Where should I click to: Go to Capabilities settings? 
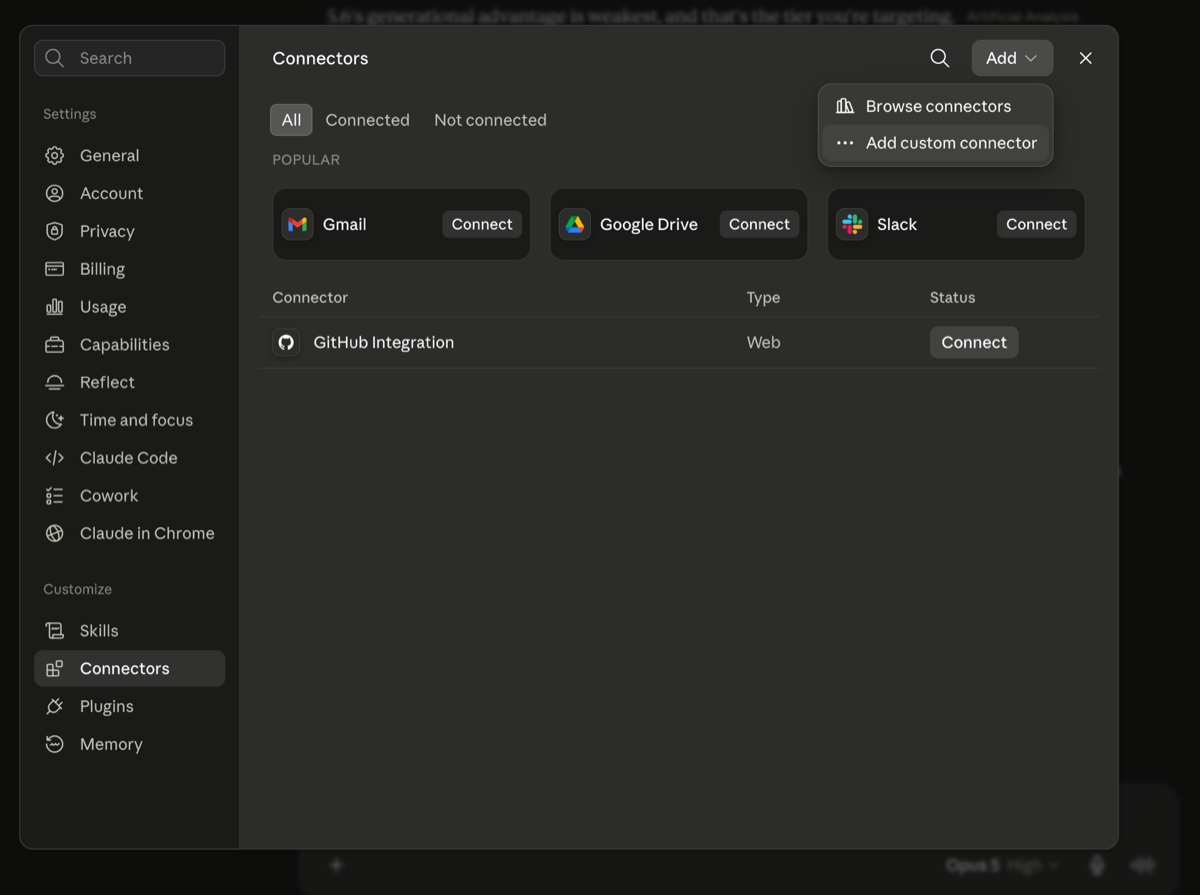click(129, 345)
